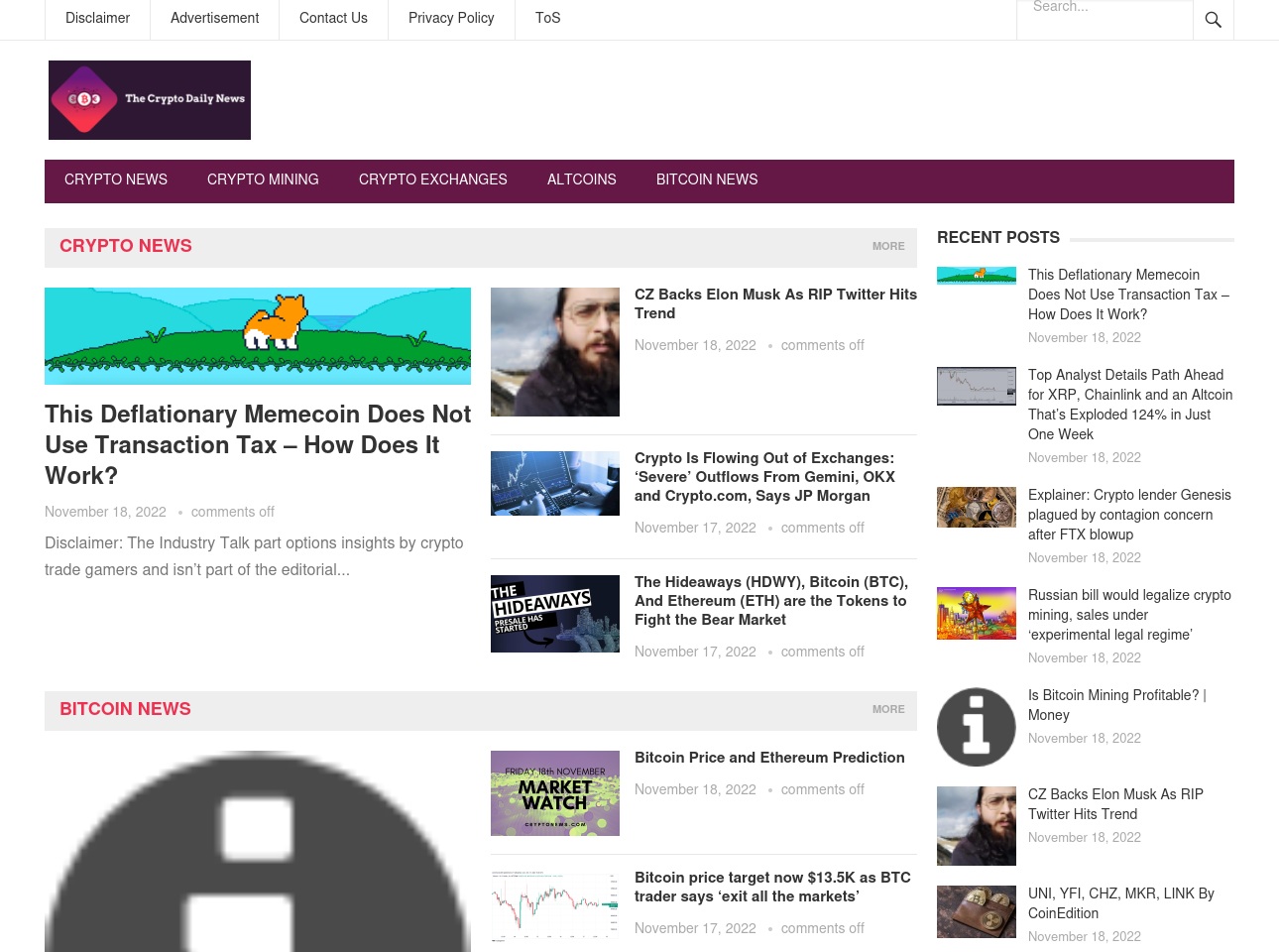Open the Disclaimer page
Screen dimensions: 1279x952
tap(97, 18)
